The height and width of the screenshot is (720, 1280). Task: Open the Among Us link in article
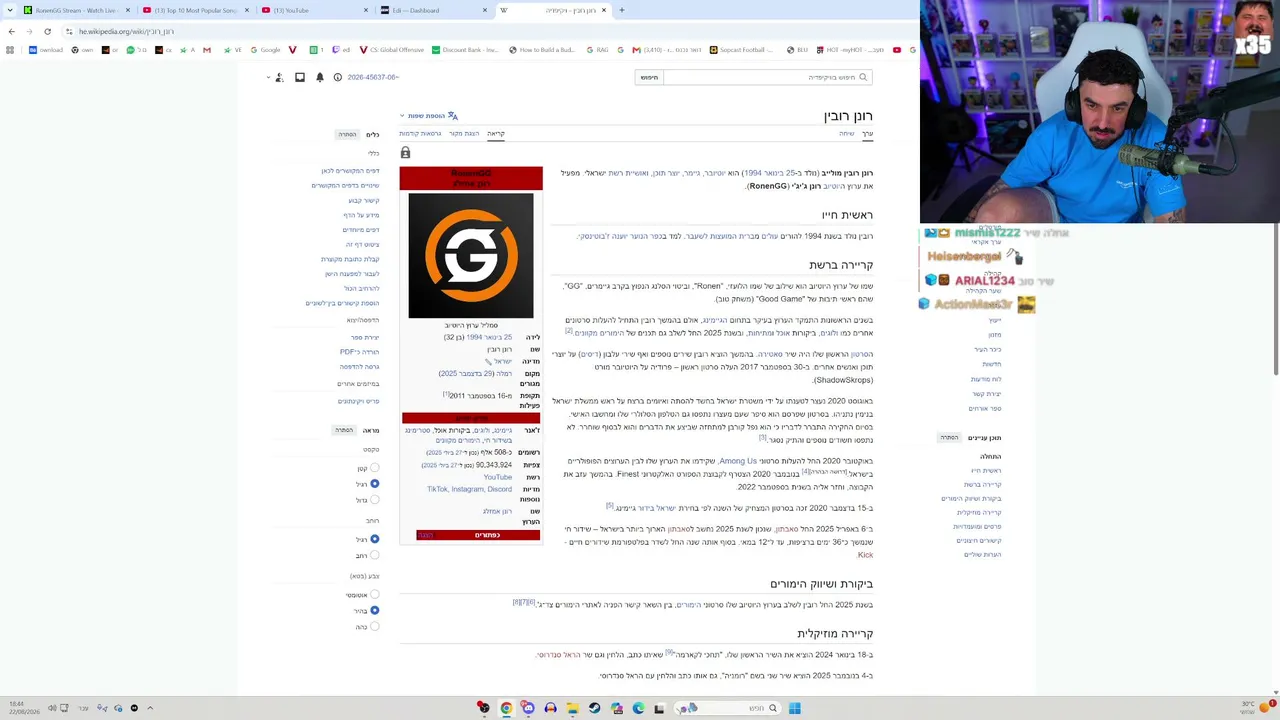click(x=738, y=461)
